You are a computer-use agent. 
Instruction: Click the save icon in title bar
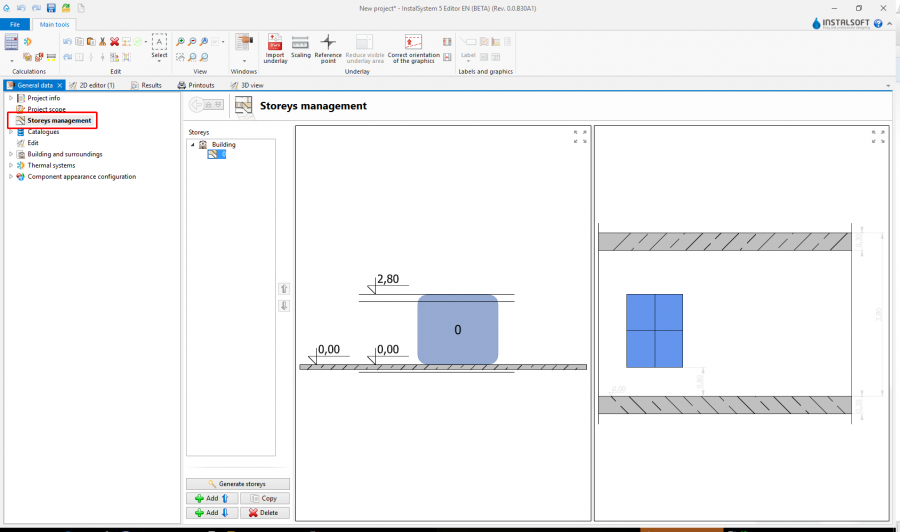(51, 8)
